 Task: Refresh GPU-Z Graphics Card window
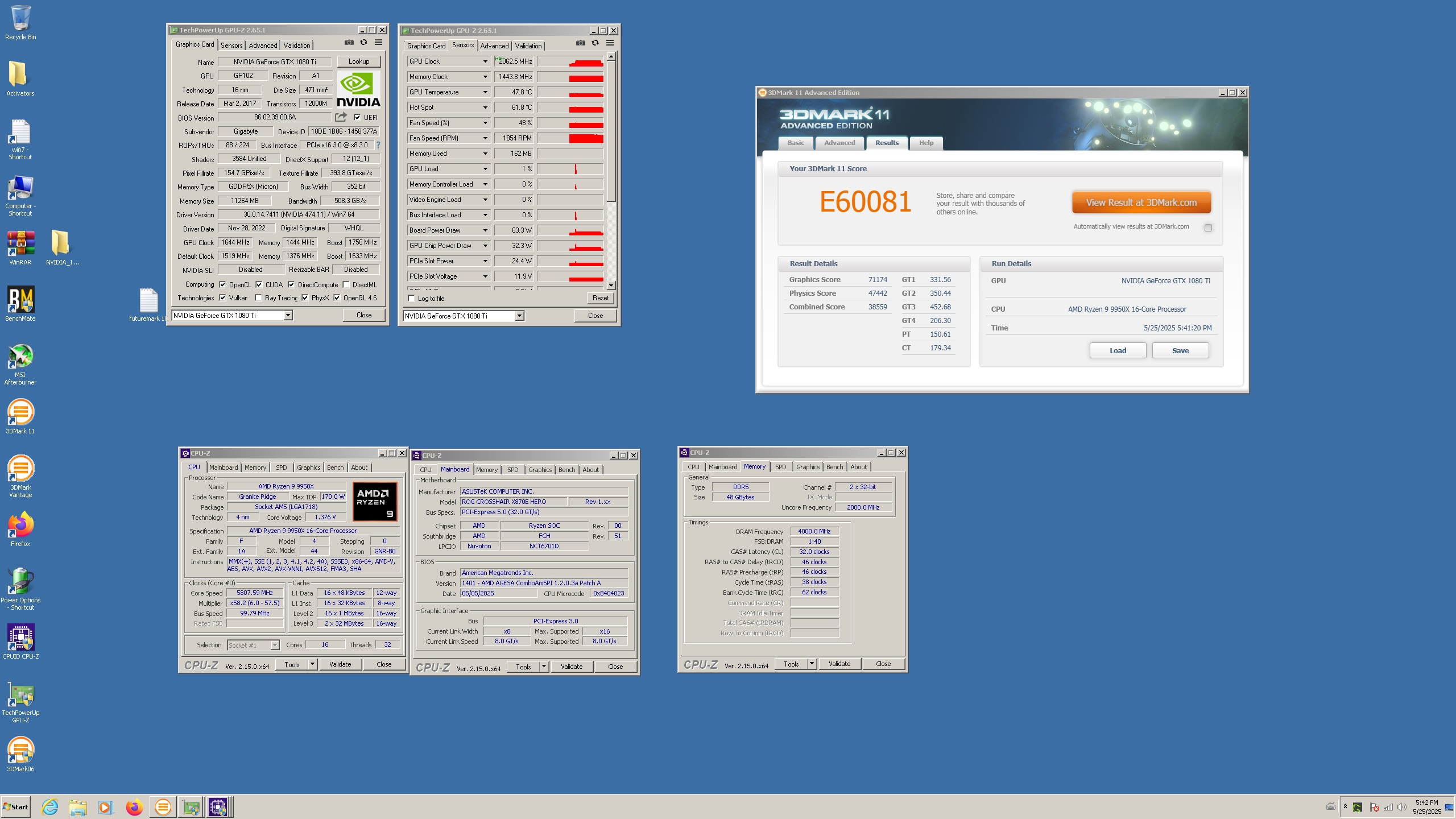pyautogui.click(x=363, y=42)
